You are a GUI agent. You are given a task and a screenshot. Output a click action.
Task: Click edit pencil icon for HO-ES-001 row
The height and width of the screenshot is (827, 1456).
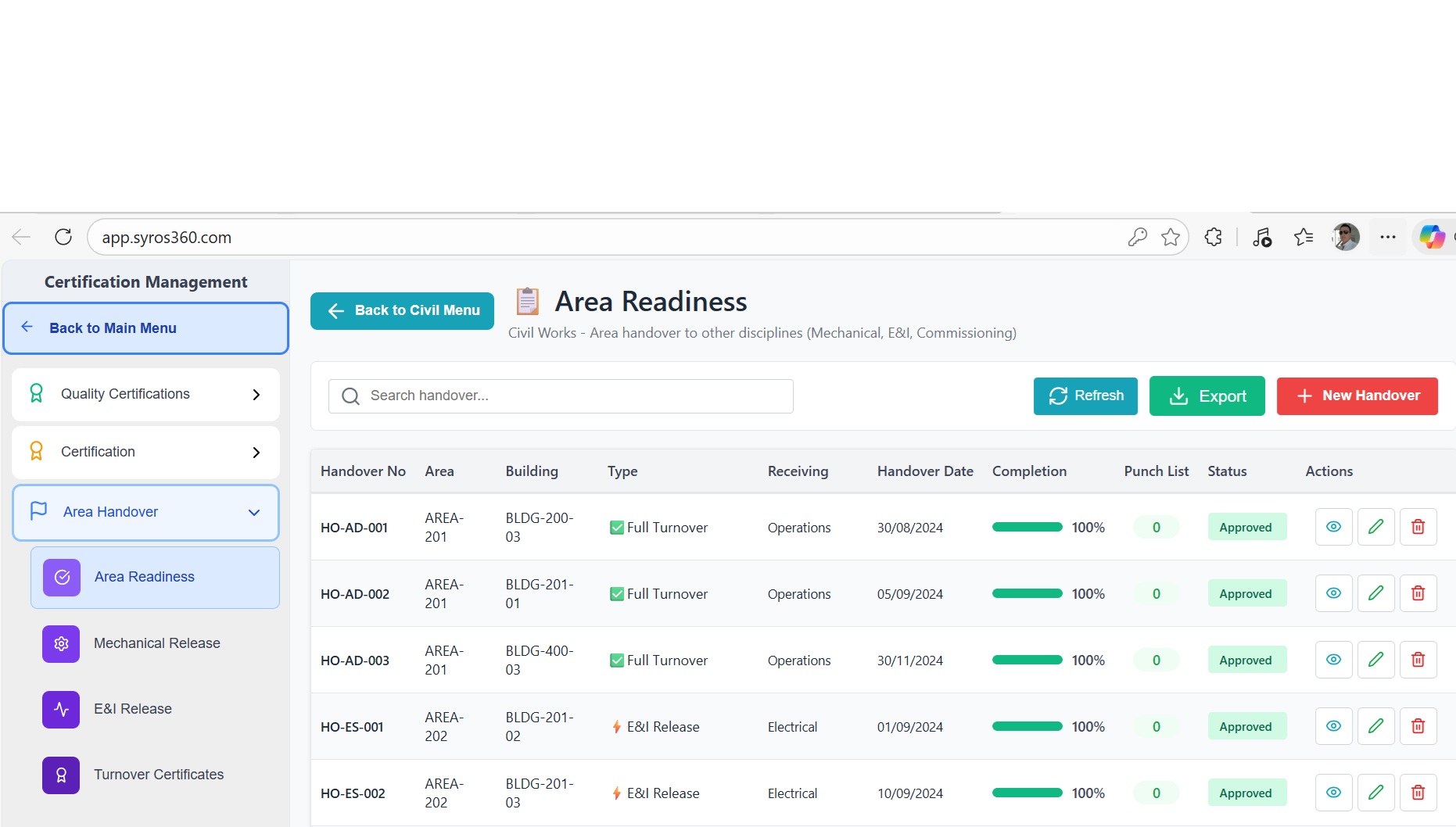click(x=1375, y=726)
